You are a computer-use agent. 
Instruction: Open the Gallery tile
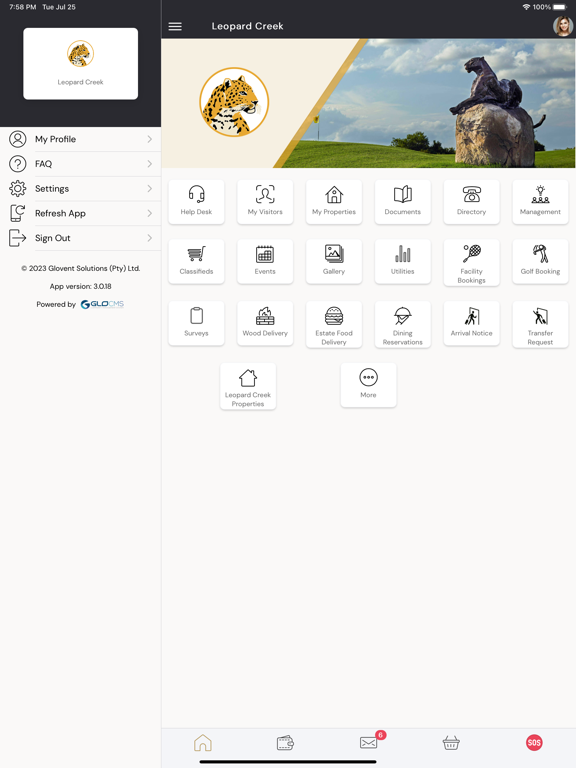coord(334,262)
